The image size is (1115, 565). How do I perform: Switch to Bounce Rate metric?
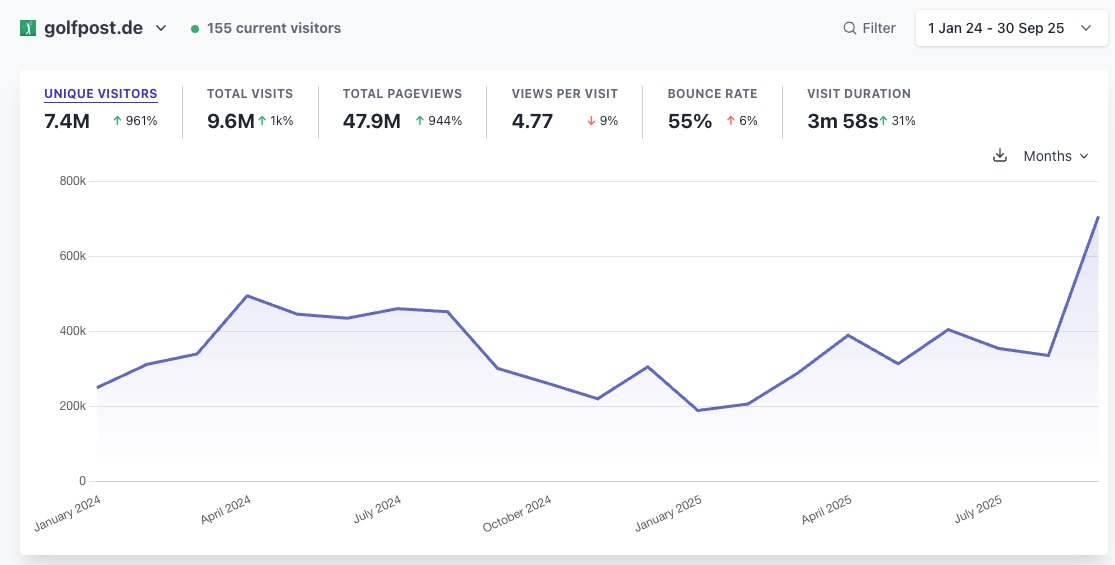tap(712, 94)
